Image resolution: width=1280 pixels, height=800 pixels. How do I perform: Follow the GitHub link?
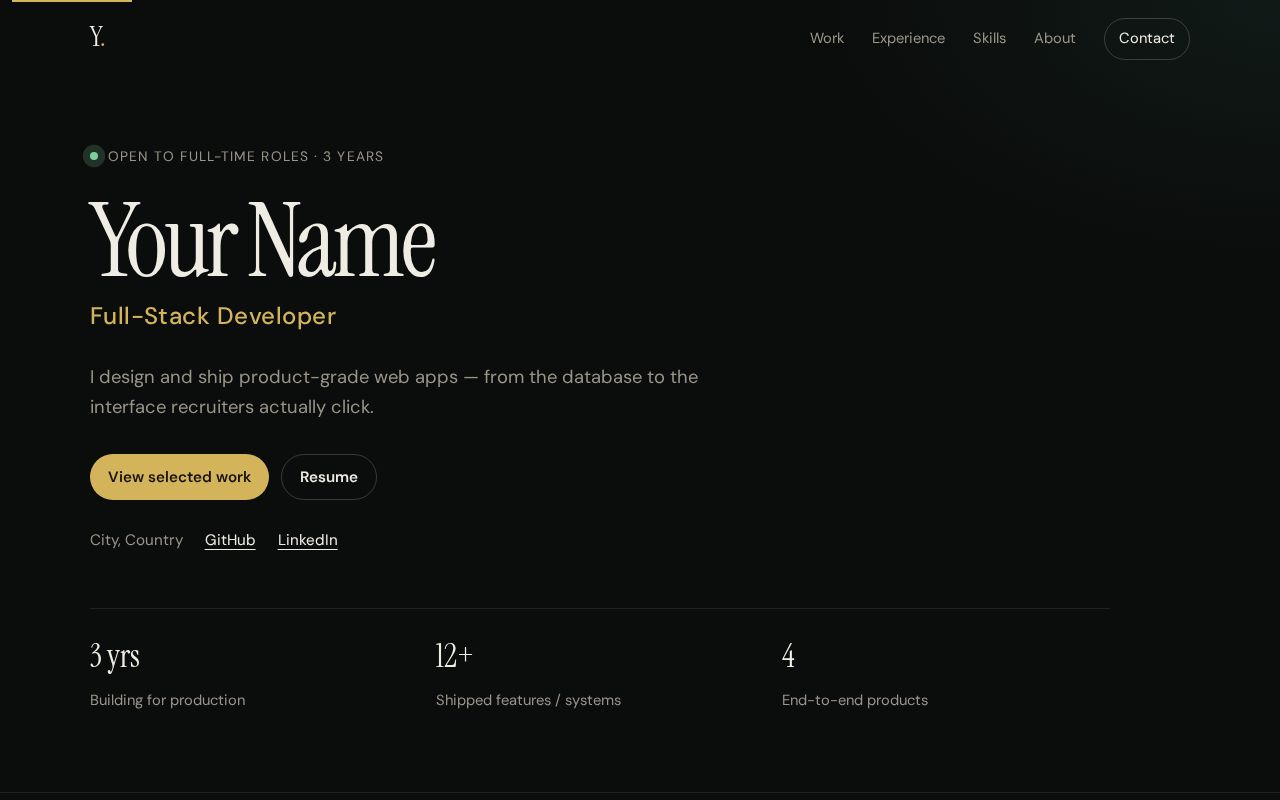coord(230,540)
